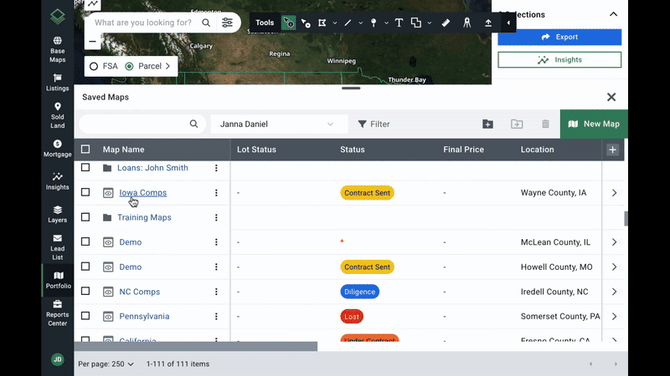Check the Training Maps folder checkbox
This screenshot has height=376, width=670.
pos(85,217)
